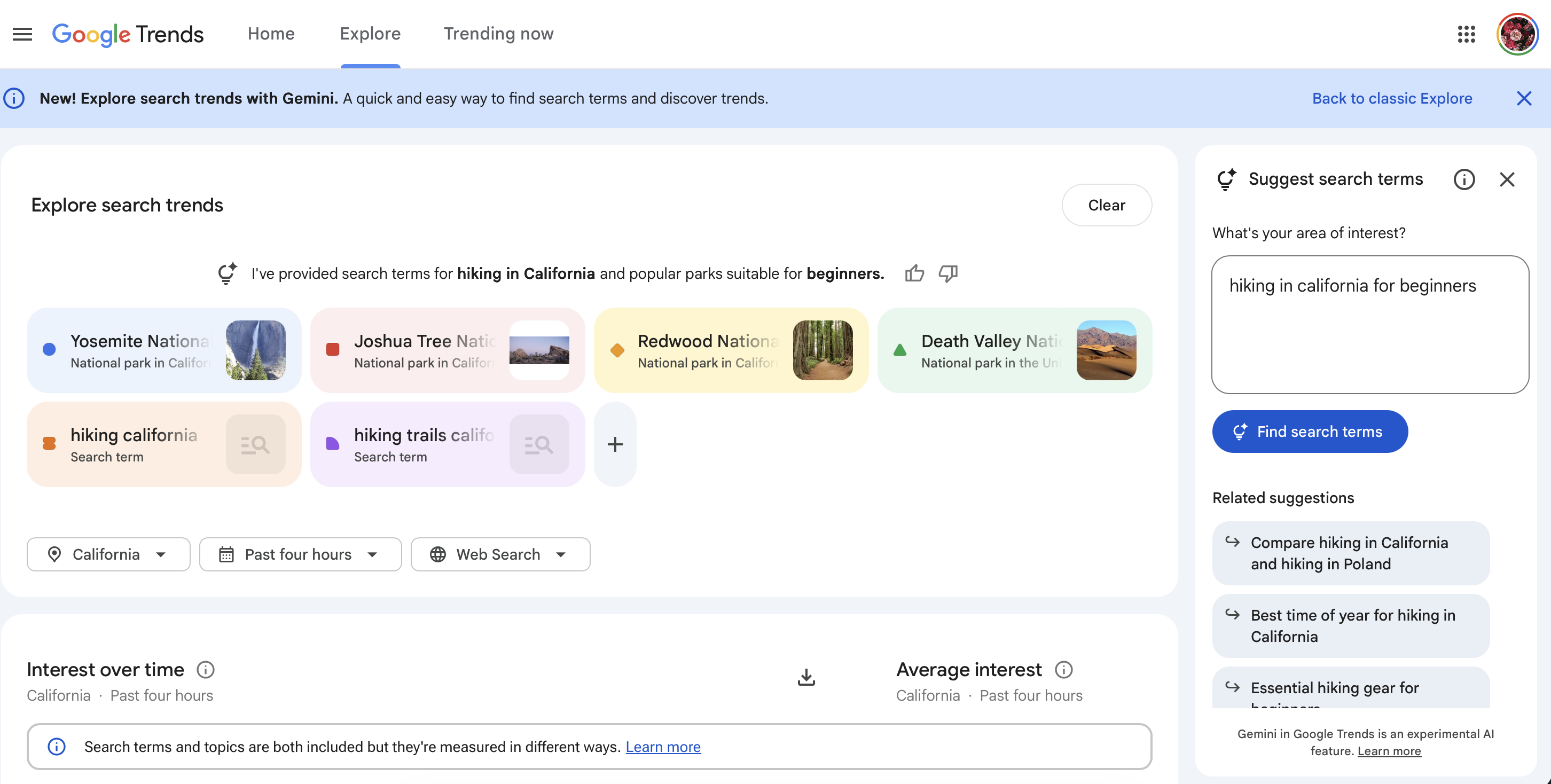Click the Suggest search terms lightbulb icon
The height and width of the screenshot is (784, 1551).
tap(1226, 179)
